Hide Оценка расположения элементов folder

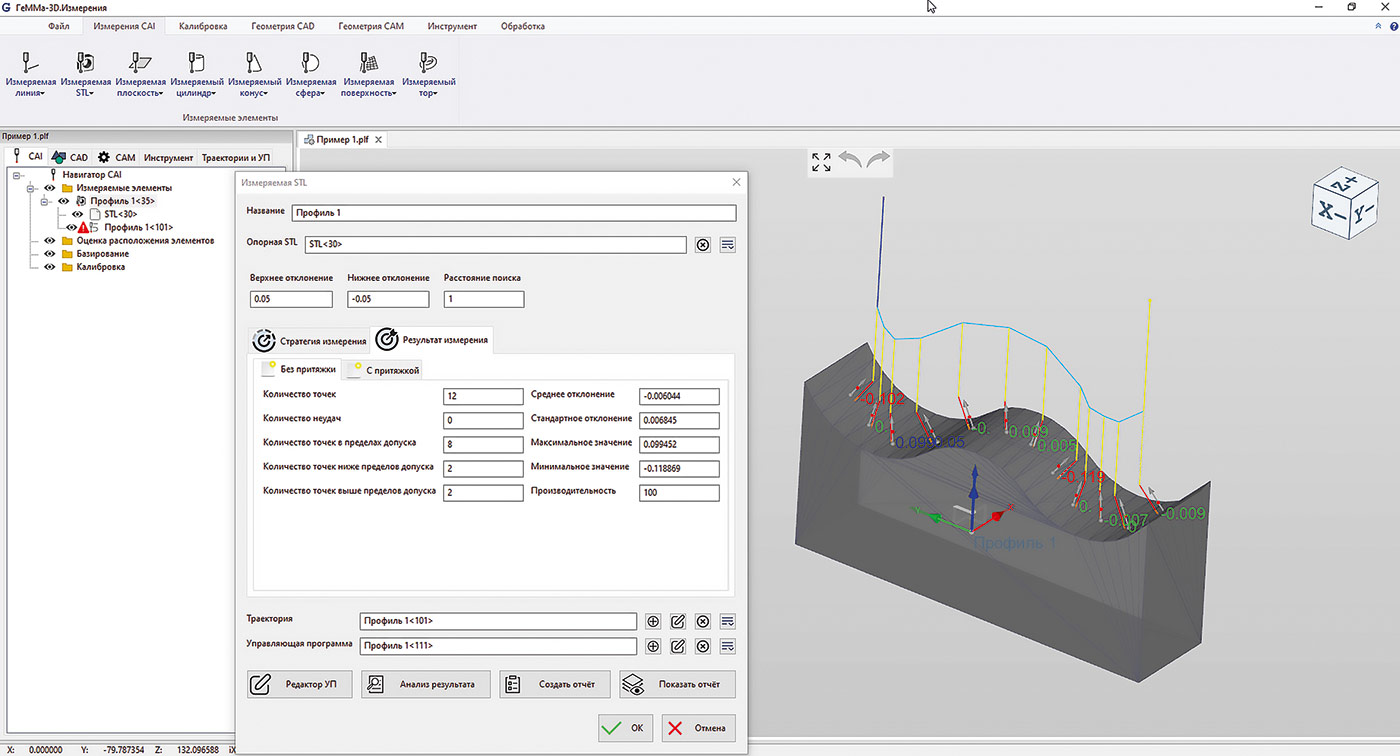point(49,241)
